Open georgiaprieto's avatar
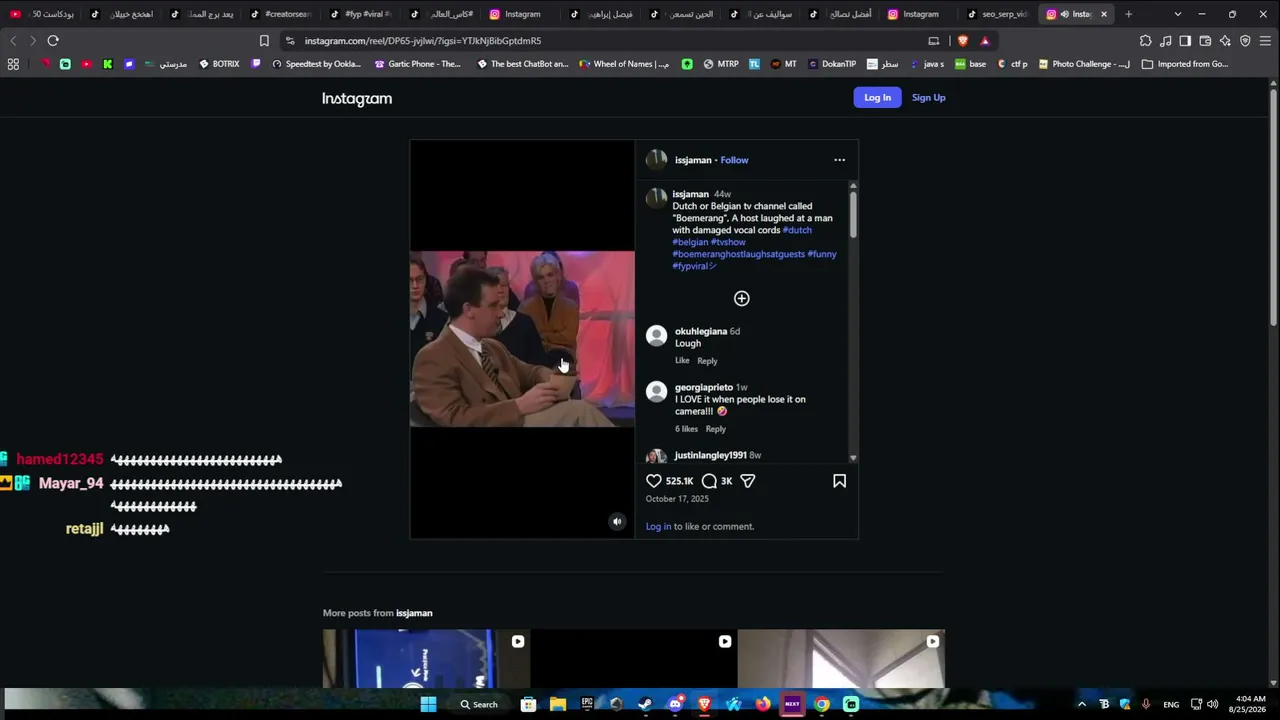The image size is (1280, 720). tap(656, 392)
